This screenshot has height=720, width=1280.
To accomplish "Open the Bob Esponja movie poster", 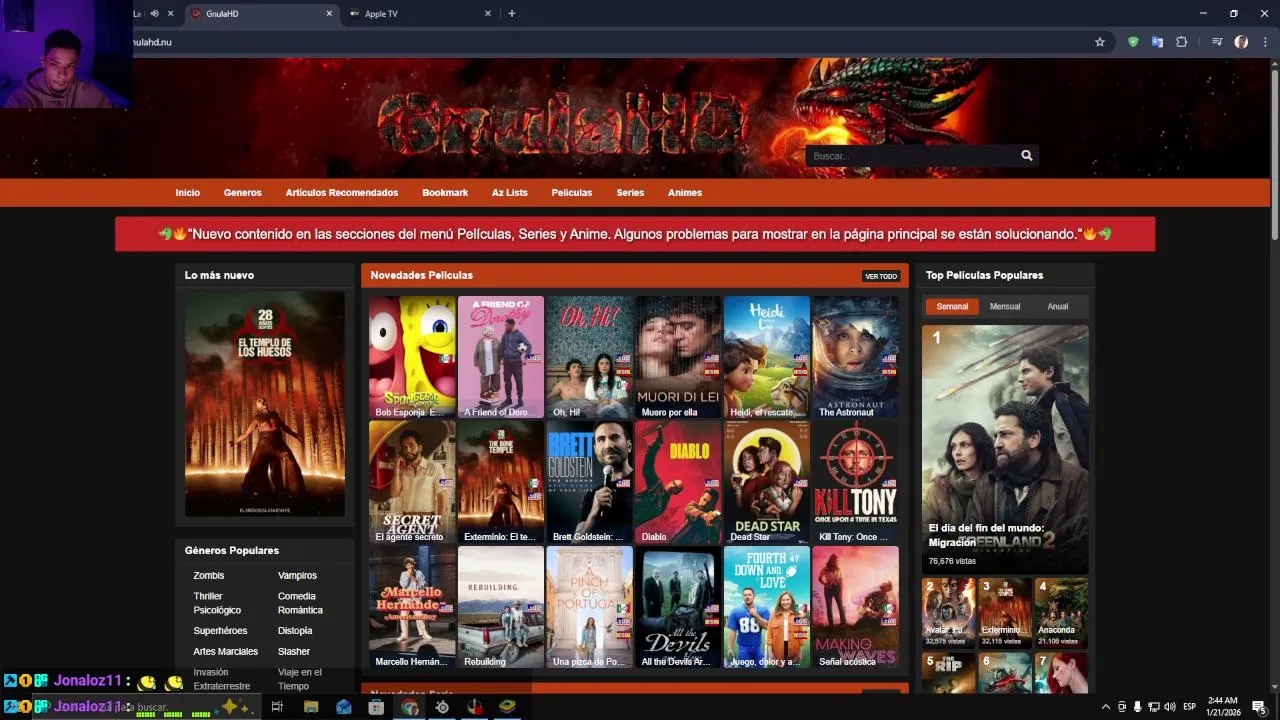I will (x=412, y=357).
